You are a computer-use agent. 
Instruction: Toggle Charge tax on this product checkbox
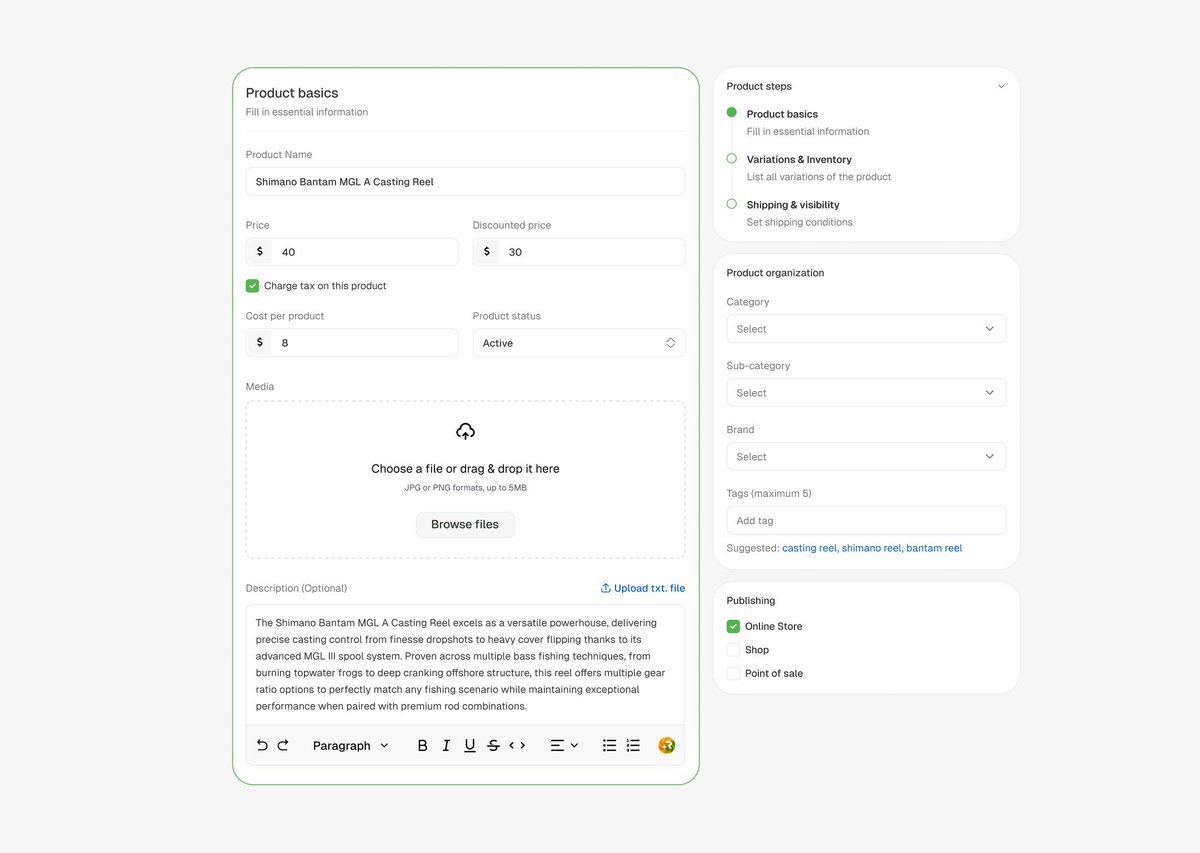[x=253, y=286]
